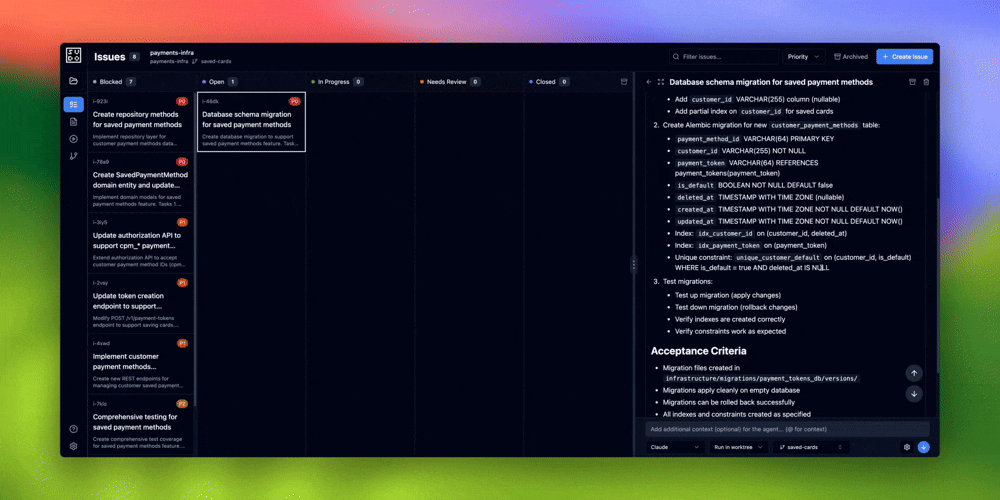Viewport: 1000px width, 500px height.
Task: Click P2 badge on Comprehensive testing card
Action: point(182,404)
